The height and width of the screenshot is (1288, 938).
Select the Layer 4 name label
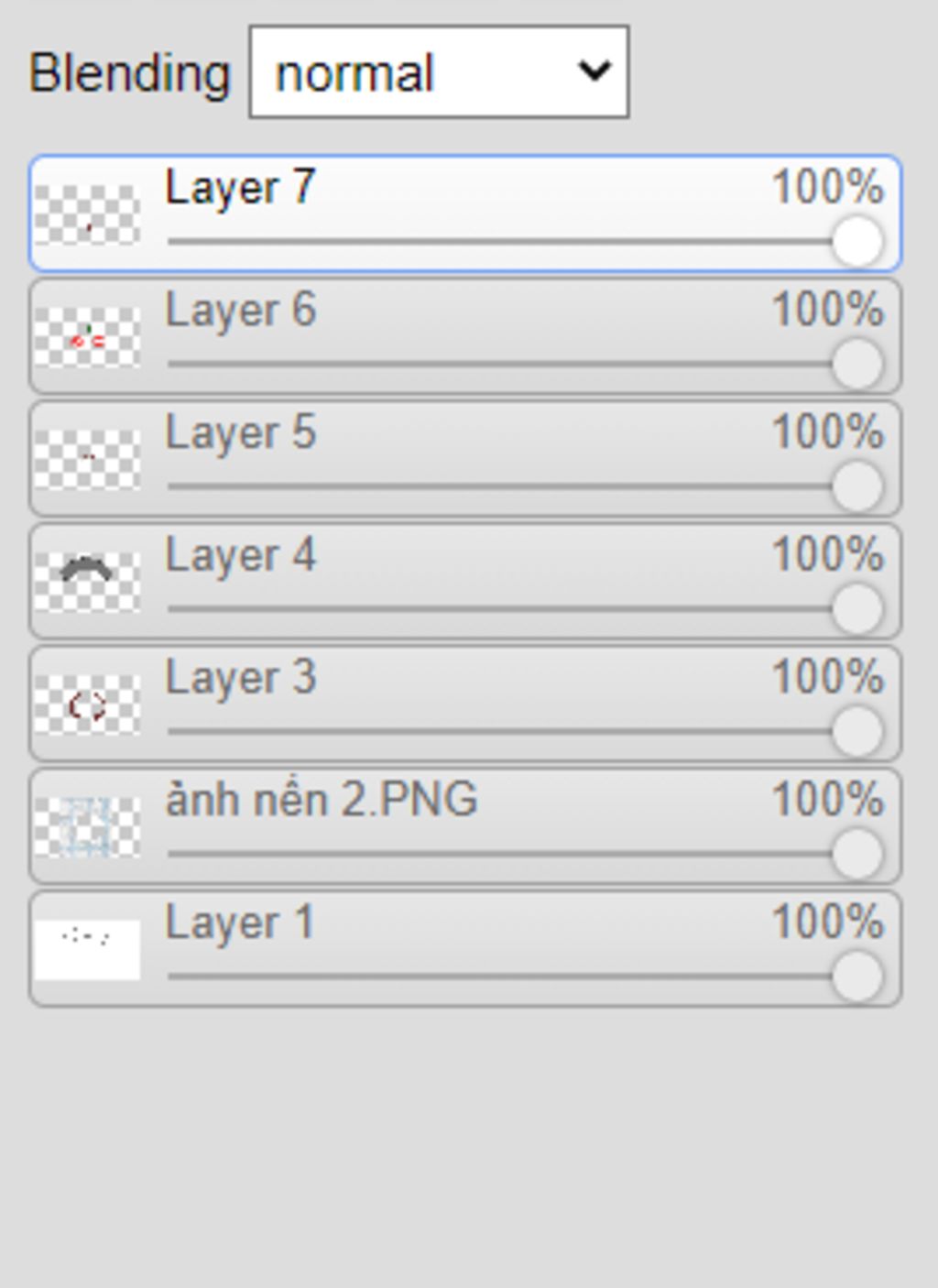point(241,555)
